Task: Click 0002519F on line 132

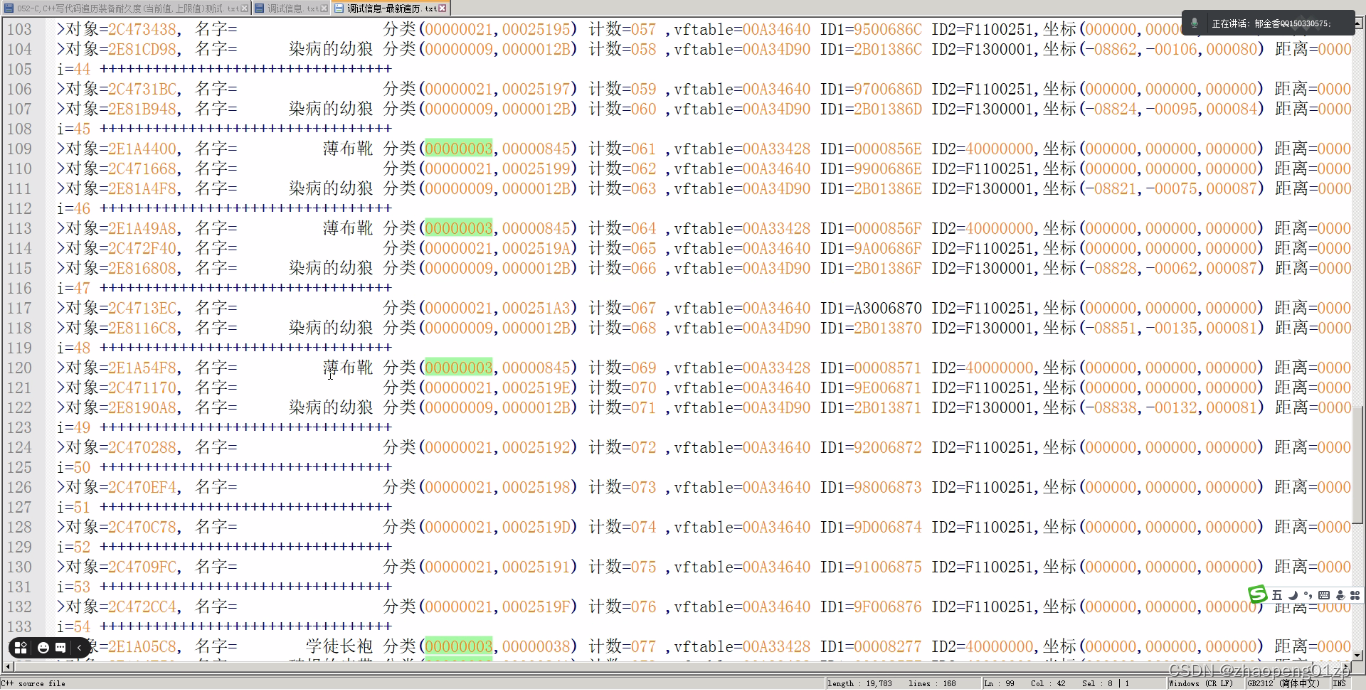Action: (536, 606)
